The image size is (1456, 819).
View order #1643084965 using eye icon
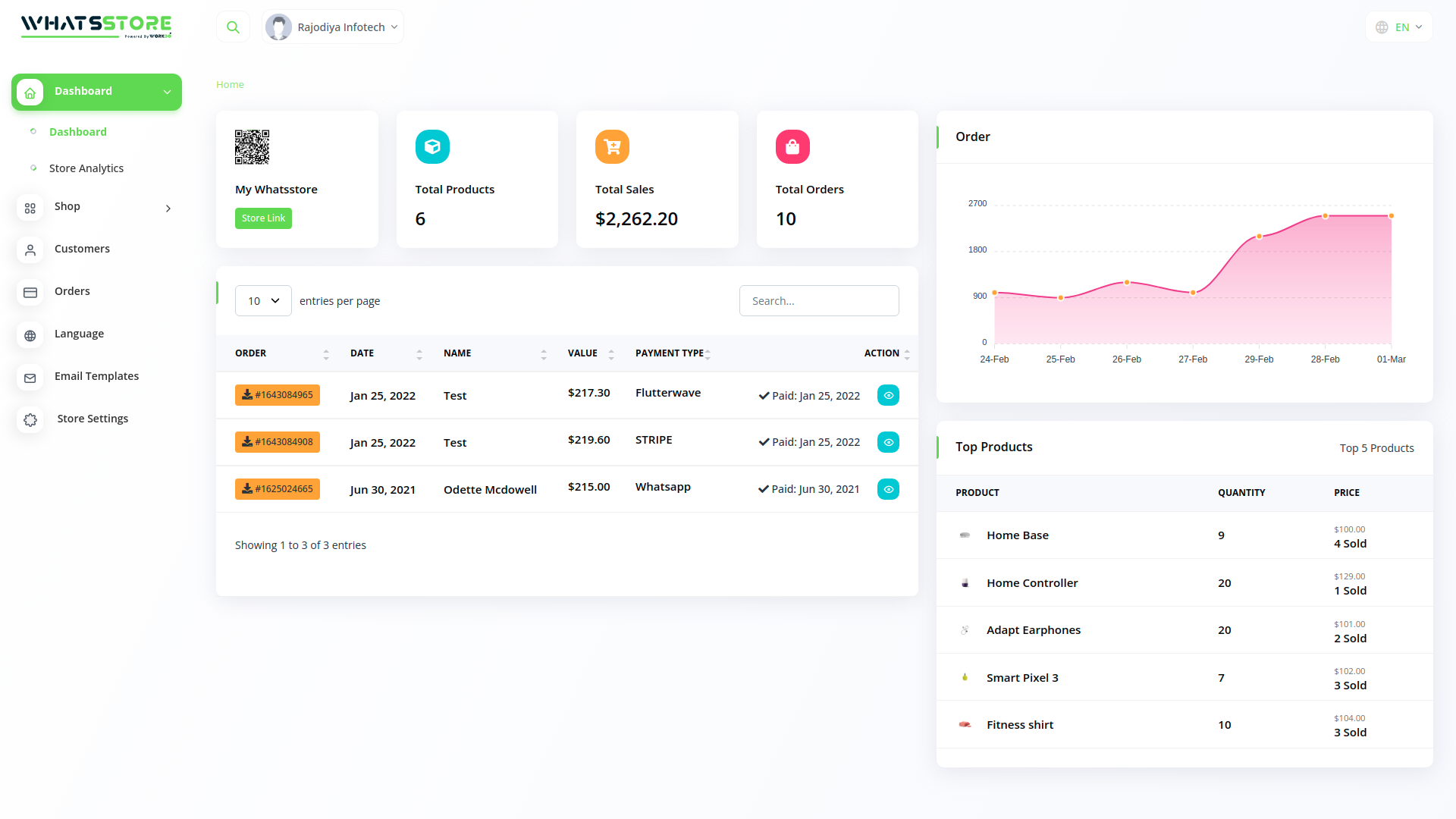(x=888, y=395)
